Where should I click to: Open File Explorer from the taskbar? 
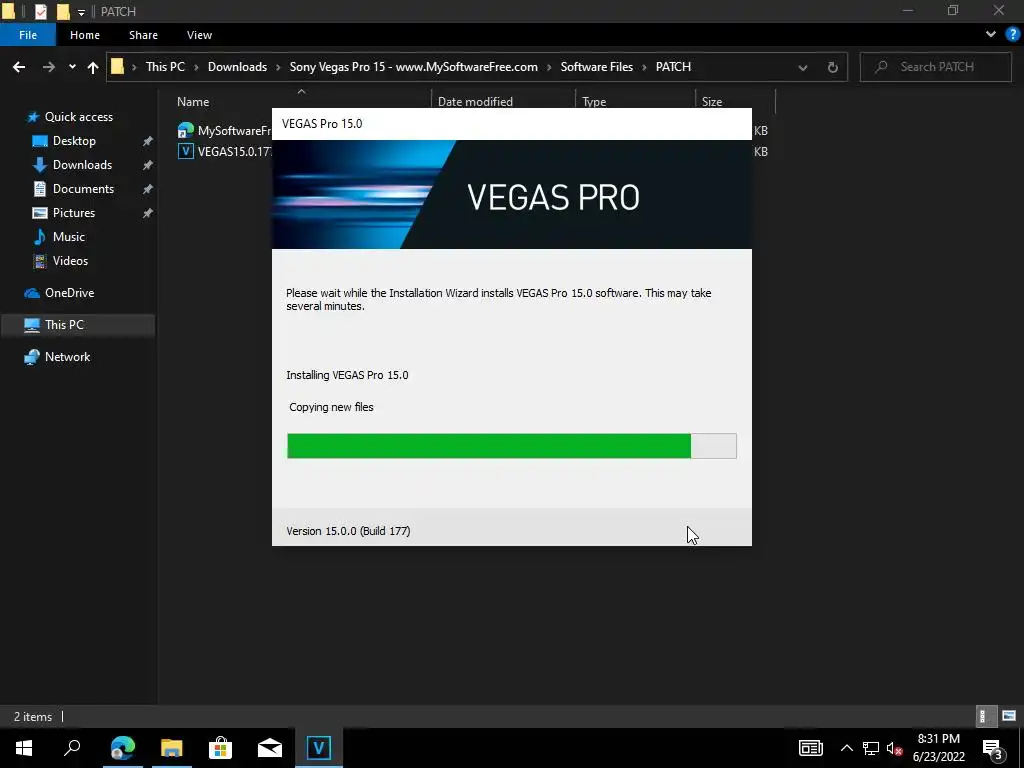coord(172,748)
